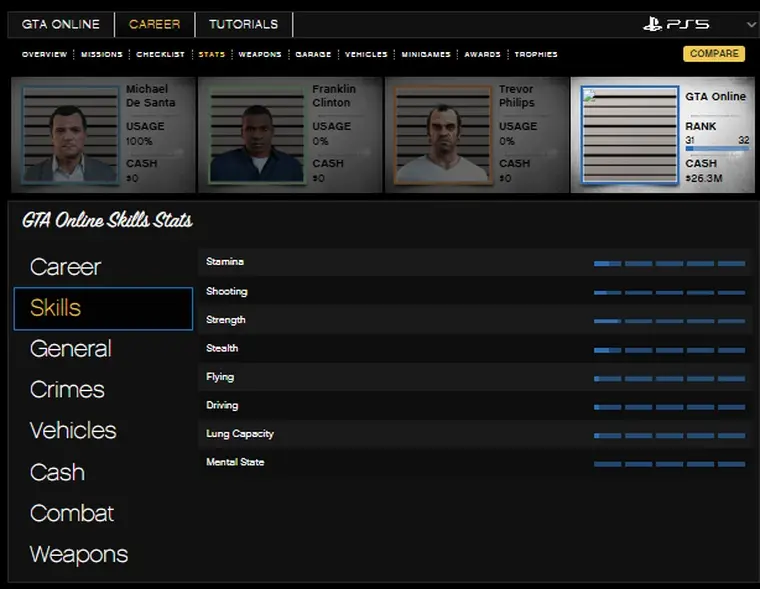Click the PS5 platform logo
The height and width of the screenshot is (589, 760).
(x=675, y=24)
